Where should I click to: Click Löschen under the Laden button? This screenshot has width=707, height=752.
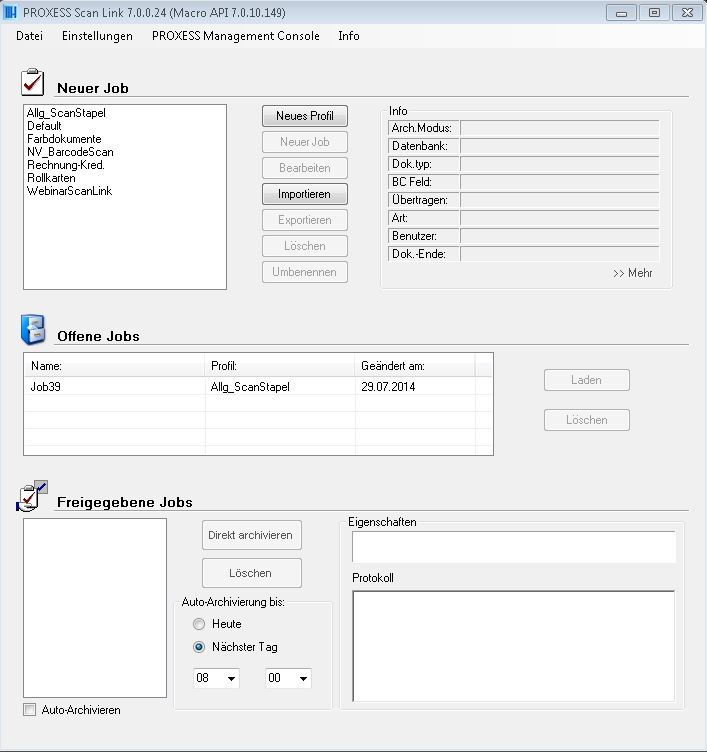point(587,420)
